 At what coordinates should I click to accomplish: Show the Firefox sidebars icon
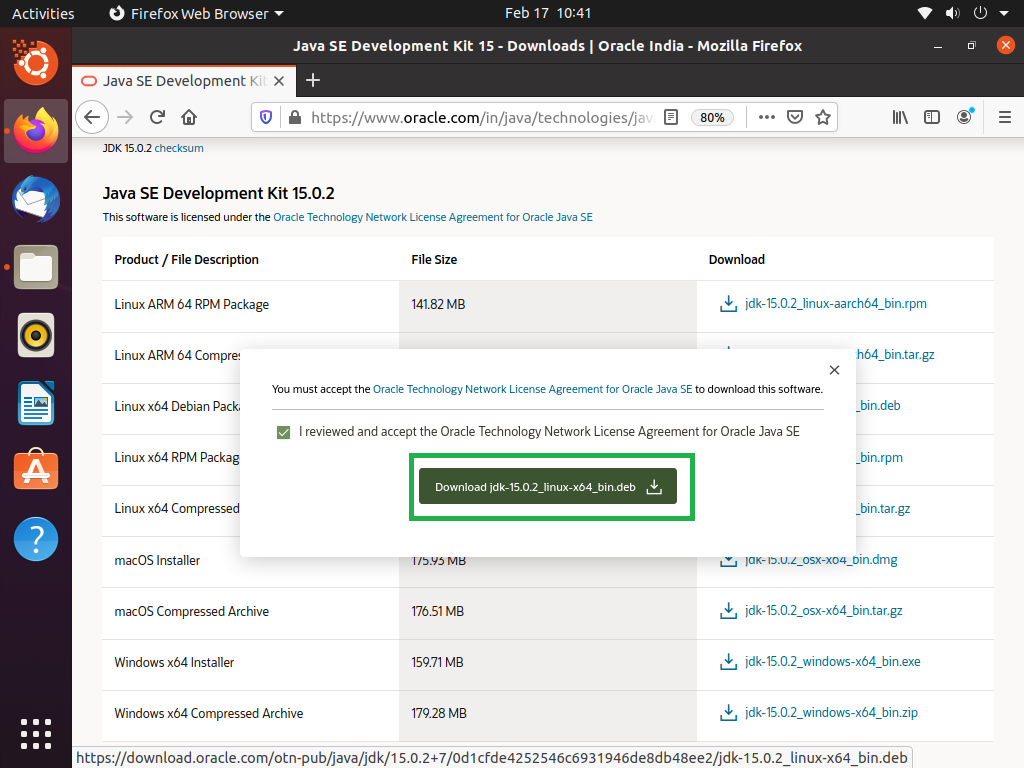[x=932, y=118]
